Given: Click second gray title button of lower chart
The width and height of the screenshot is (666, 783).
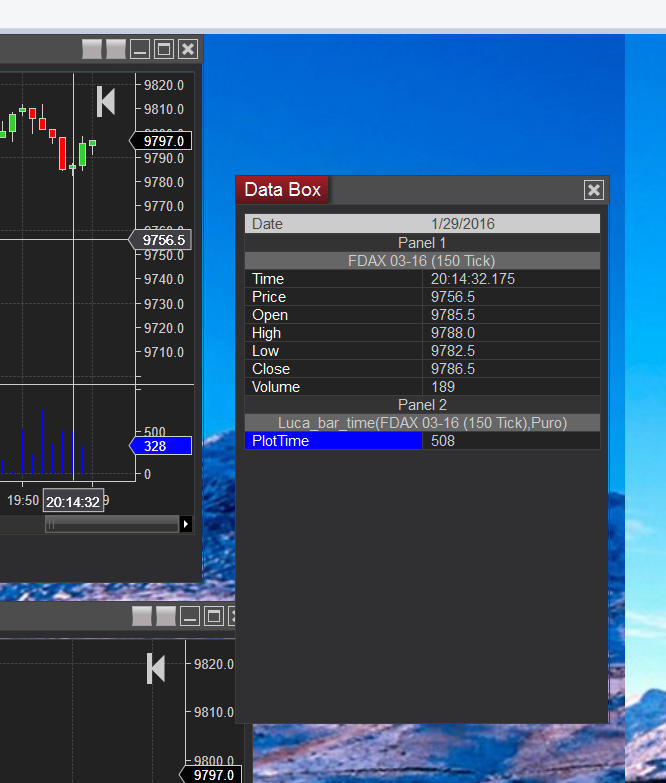Looking at the screenshot, I should tap(166, 616).
